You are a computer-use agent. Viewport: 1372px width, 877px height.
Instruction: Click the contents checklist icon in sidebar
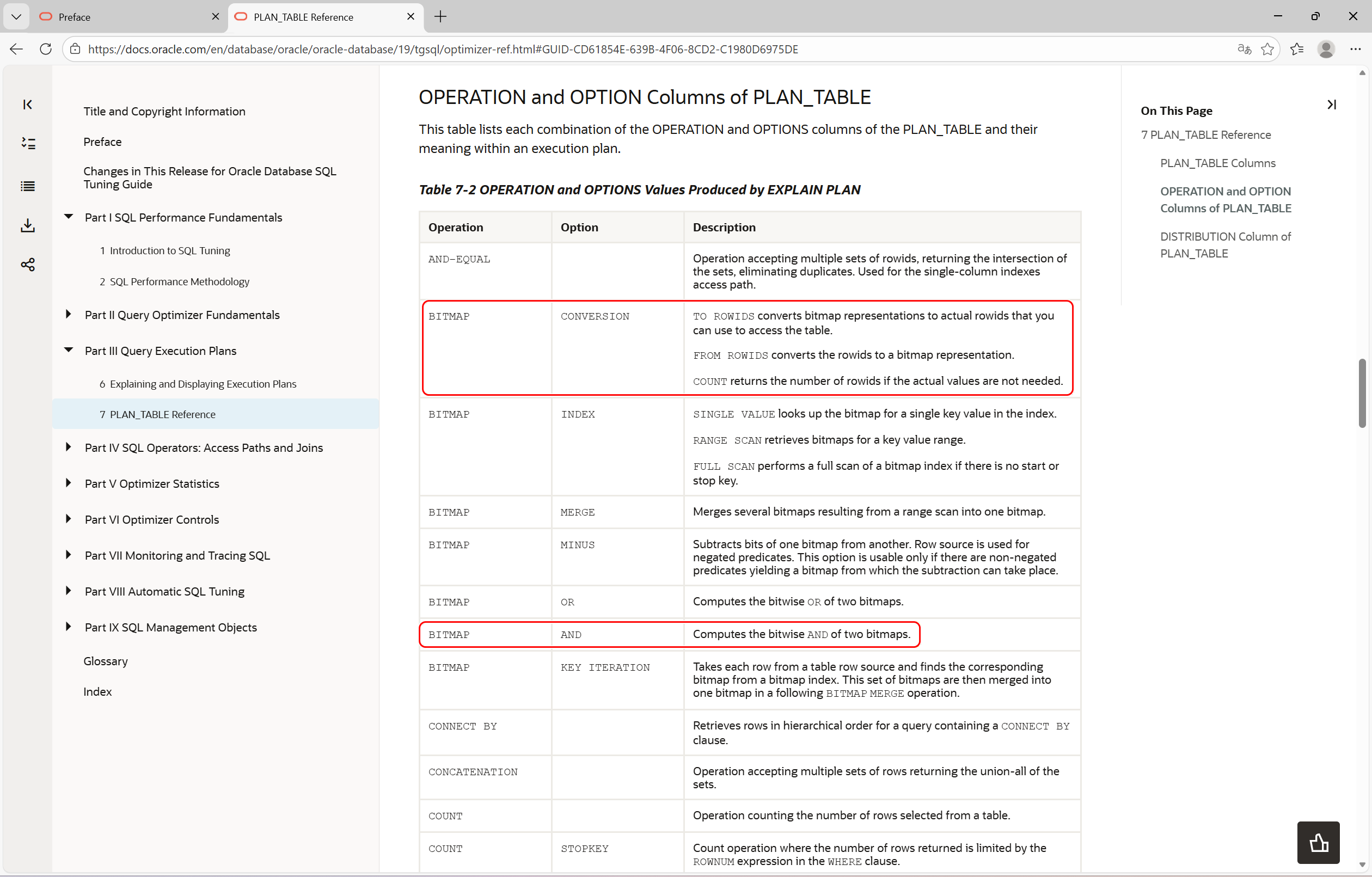[27, 143]
